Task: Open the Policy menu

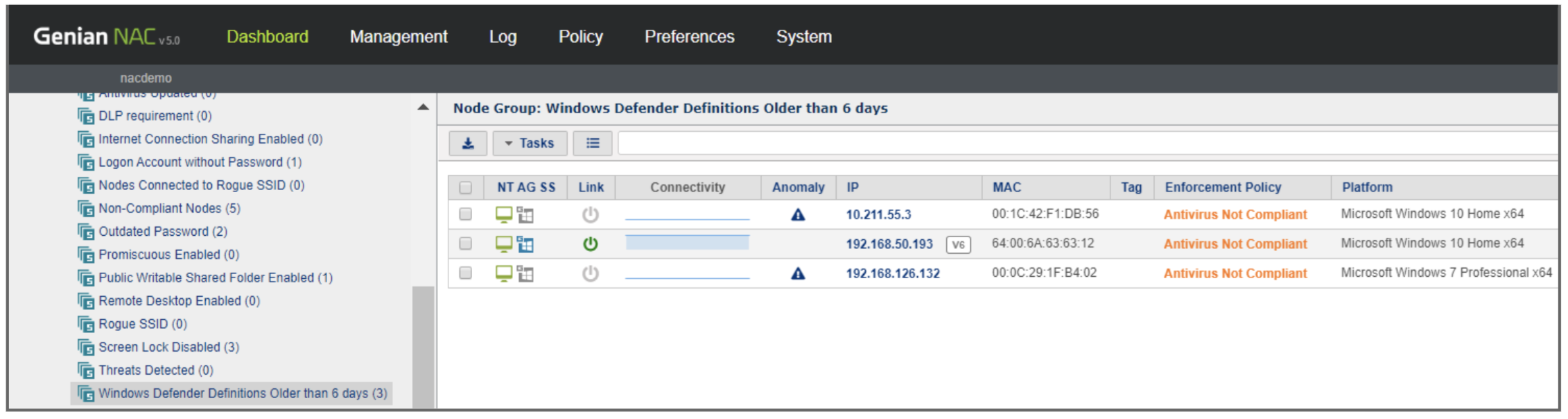Action: (x=580, y=37)
